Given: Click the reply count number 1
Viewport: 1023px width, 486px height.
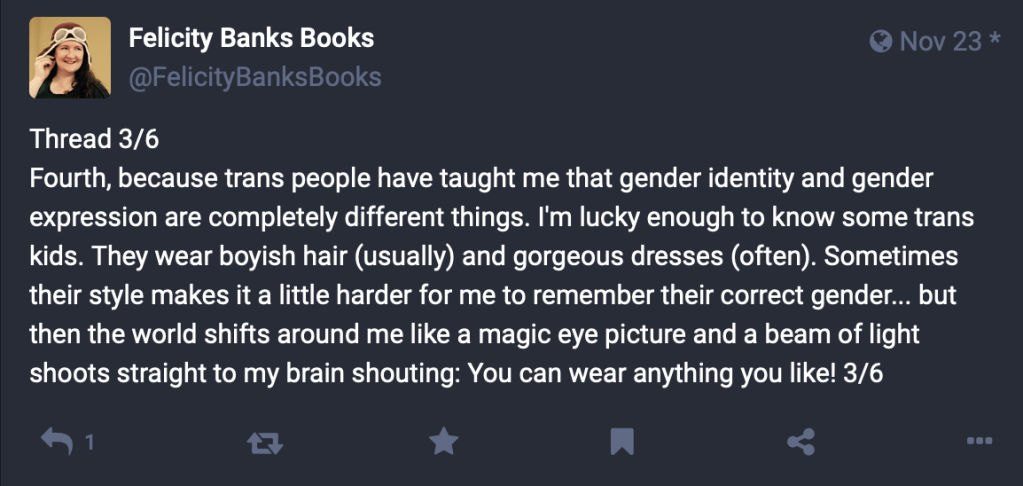Looking at the screenshot, I should coord(89,440).
